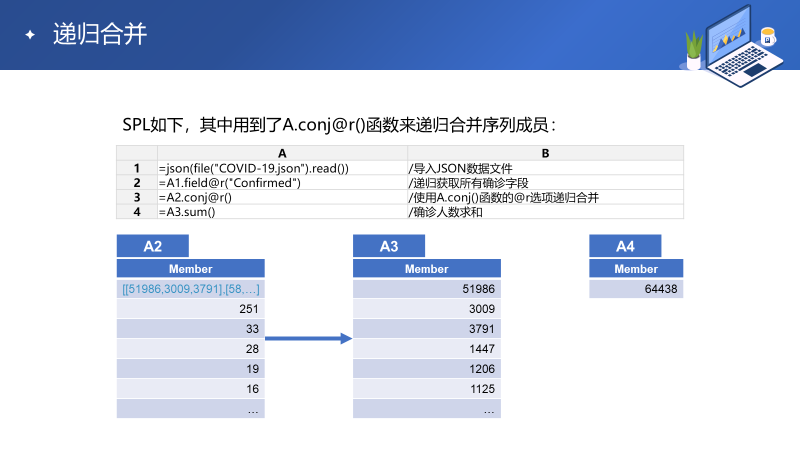800x450 pixels.
Task: Click column header B in code grid
Action: coord(545,153)
